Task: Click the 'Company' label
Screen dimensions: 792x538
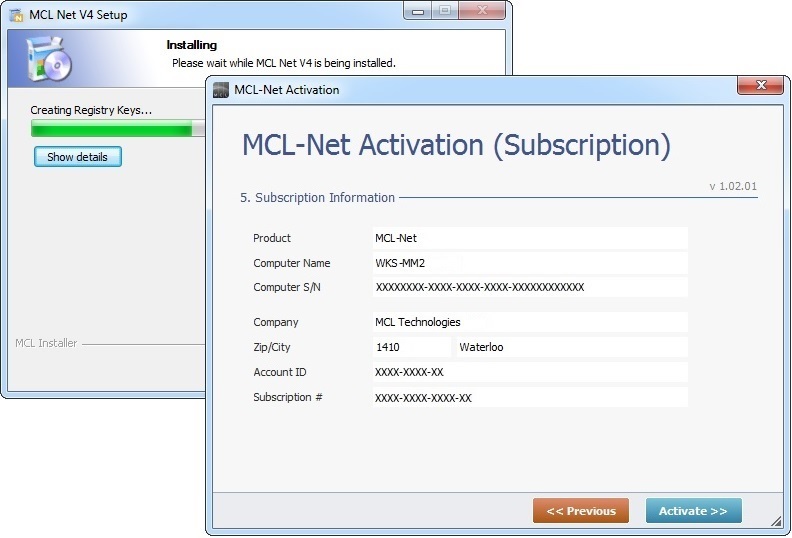Action: 276,322
